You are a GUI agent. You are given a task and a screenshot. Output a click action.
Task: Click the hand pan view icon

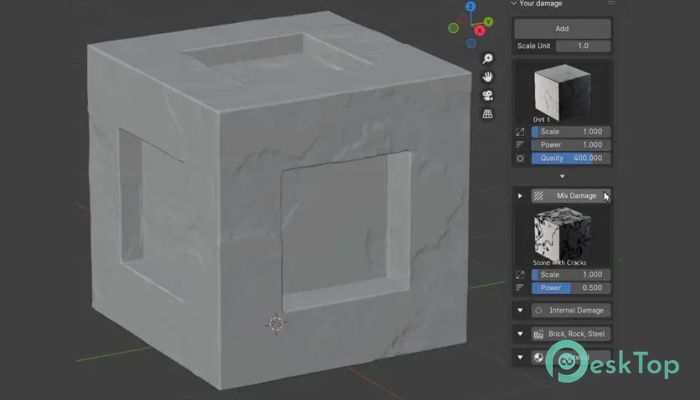488,77
